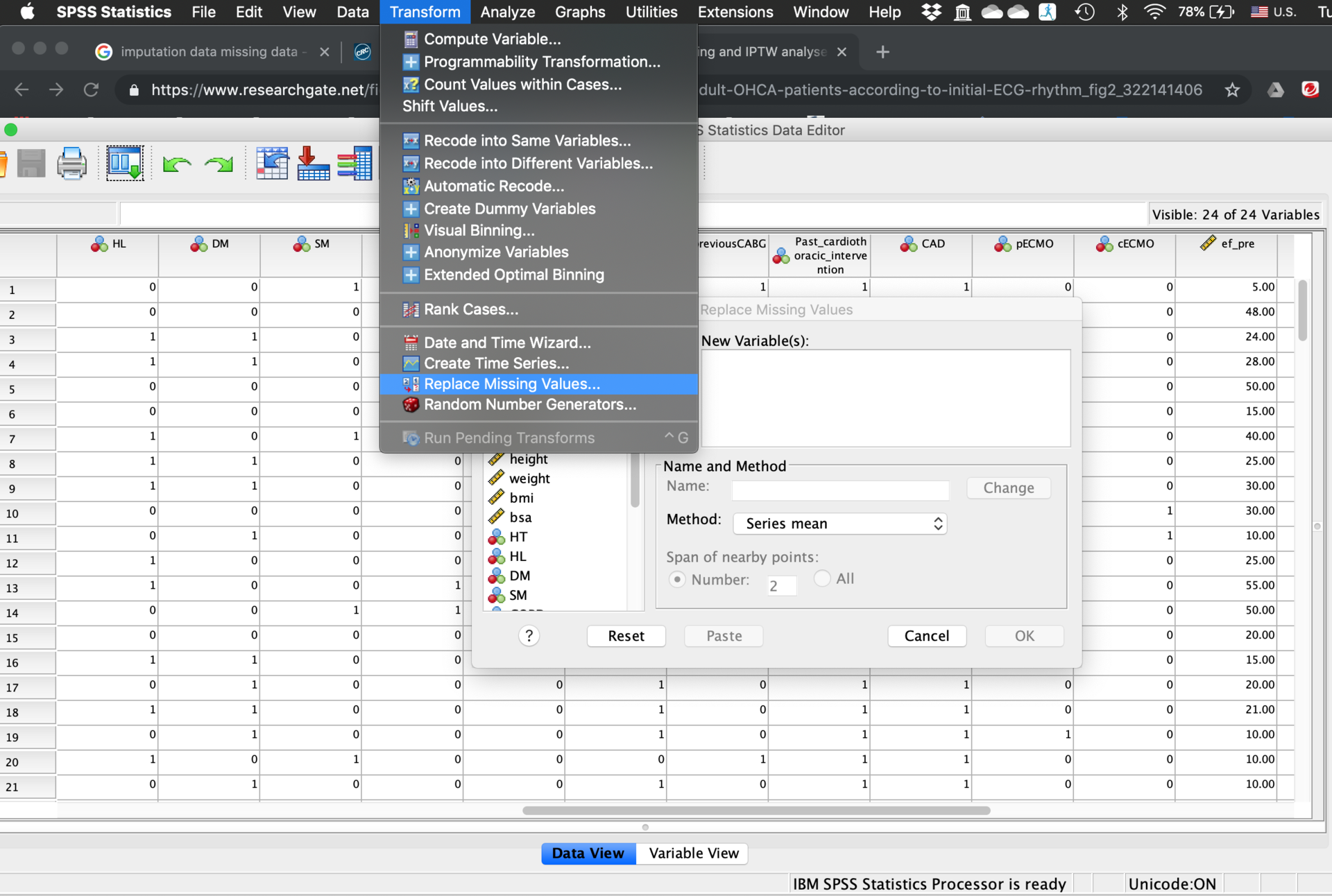Select the All radio button
The image size is (1332, 896).
tap(822, 578)
